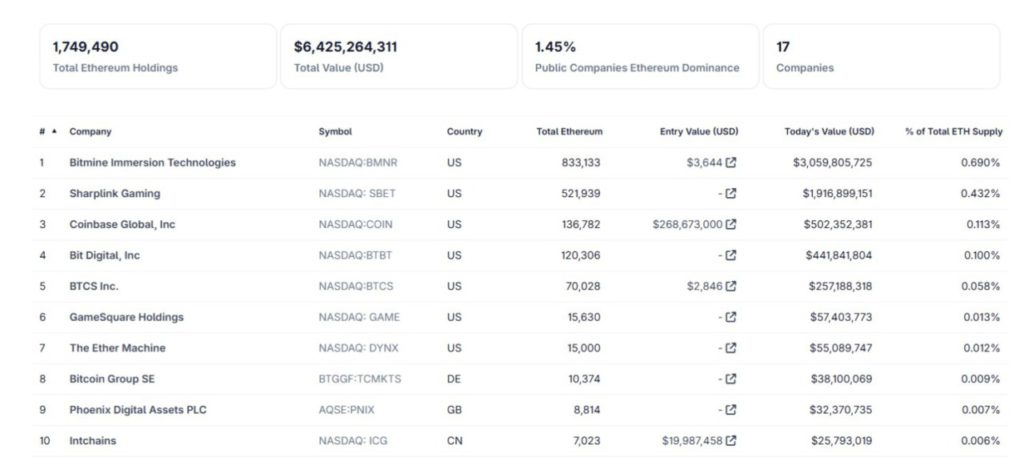Open external link icon in GameSquare Holdings row
Image resolution: width=1024 pixels, height=474 pixels.
pos(731,317)
